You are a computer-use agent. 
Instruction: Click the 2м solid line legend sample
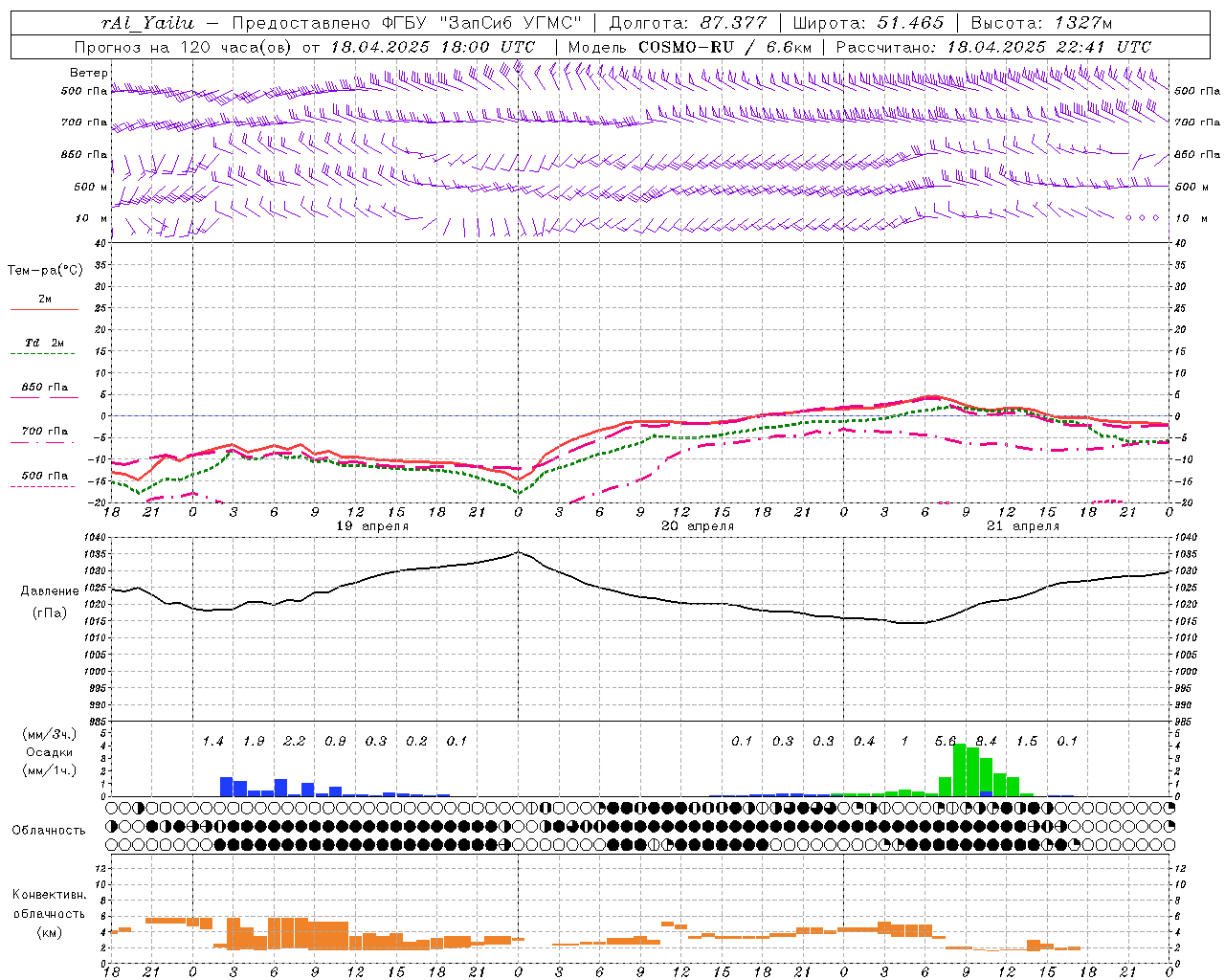coord(44,309)
